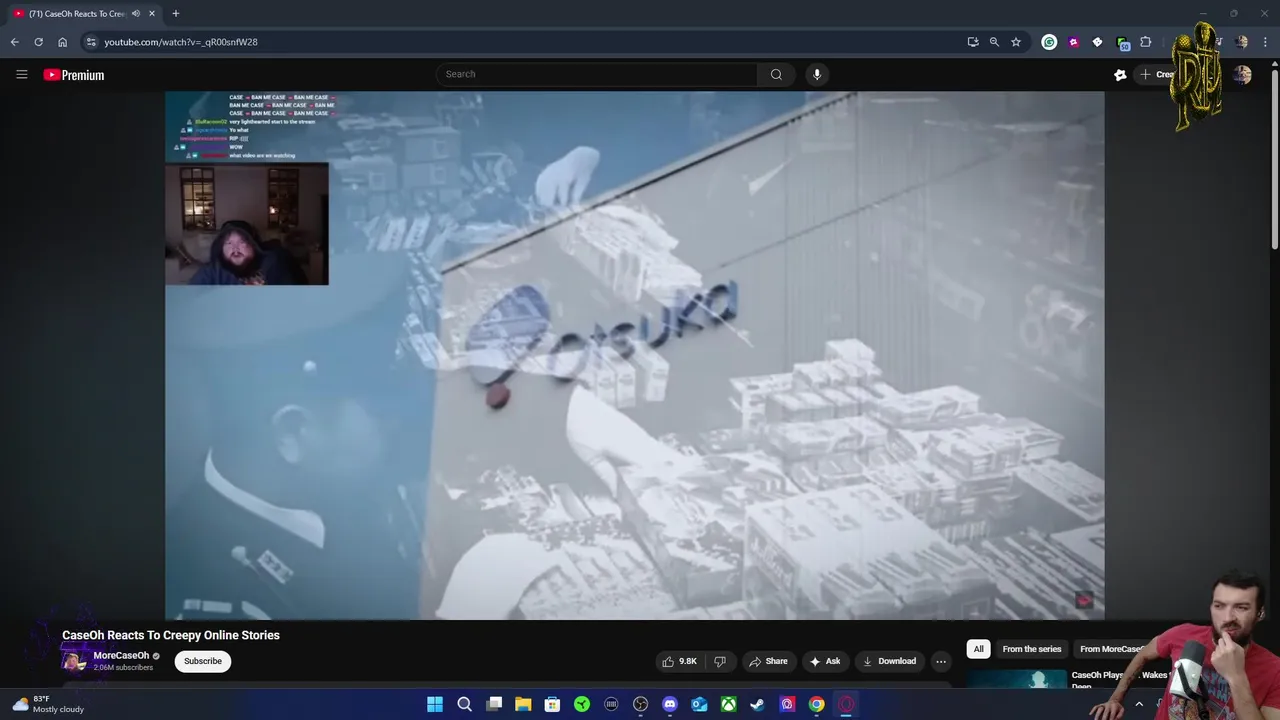This screenshot has height=720, width=1280.
Task: Open Microsoft Store from the taskbar
Action: pos(552,704)
